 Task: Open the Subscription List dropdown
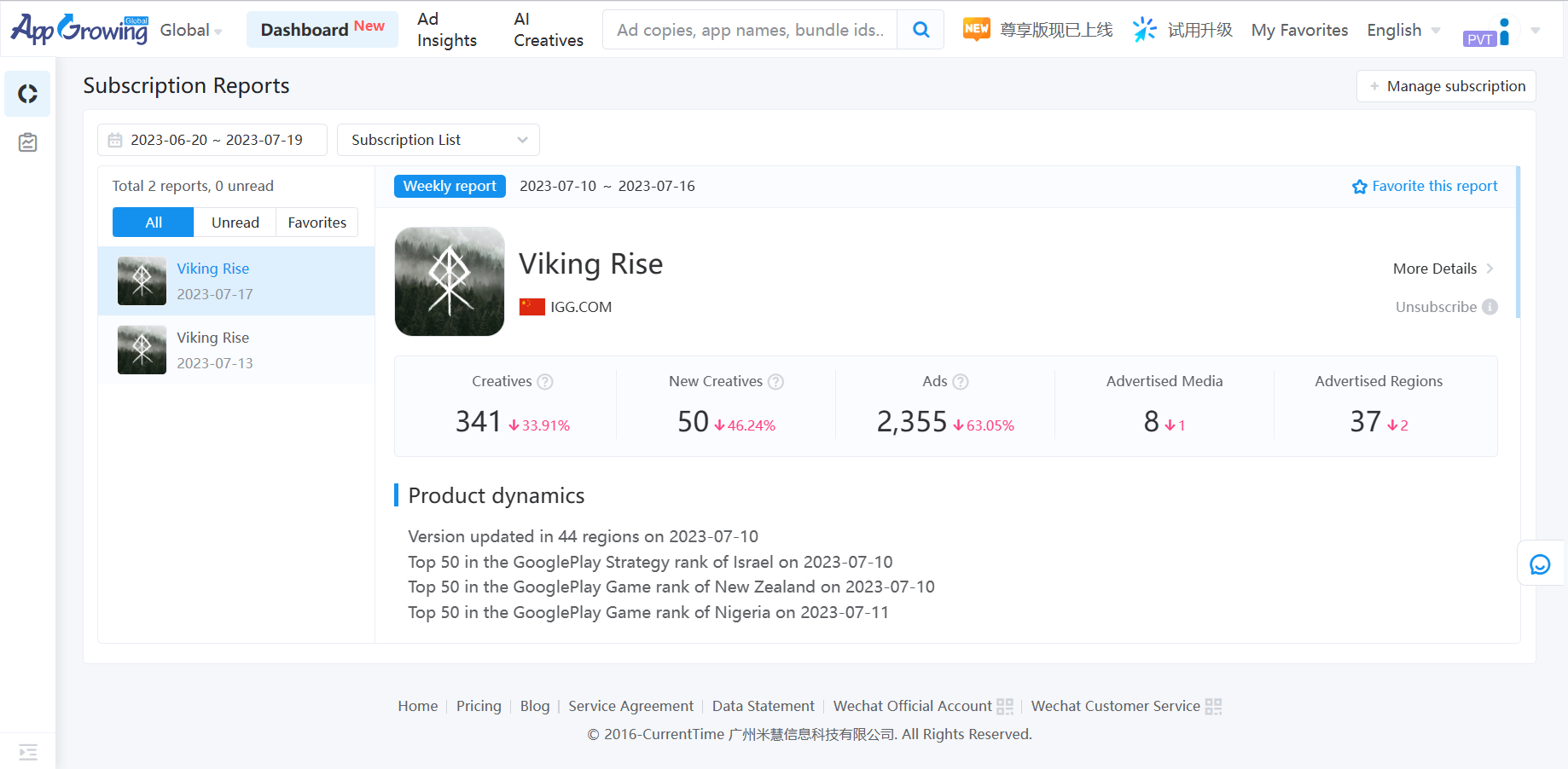coord(438,140)
